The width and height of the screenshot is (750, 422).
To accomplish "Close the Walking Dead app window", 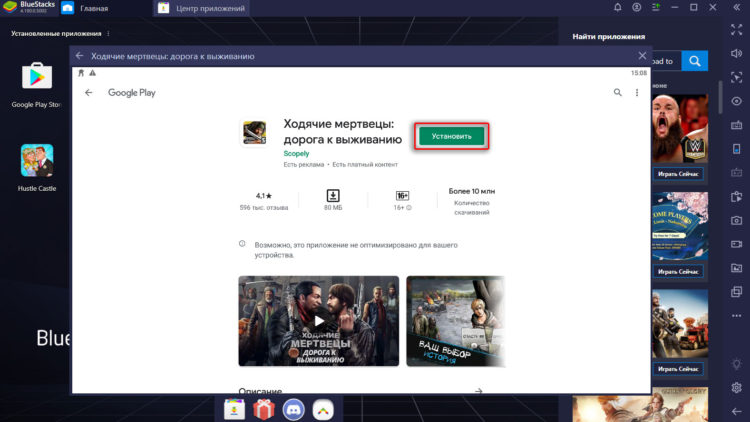I will (x=642, y=56).
